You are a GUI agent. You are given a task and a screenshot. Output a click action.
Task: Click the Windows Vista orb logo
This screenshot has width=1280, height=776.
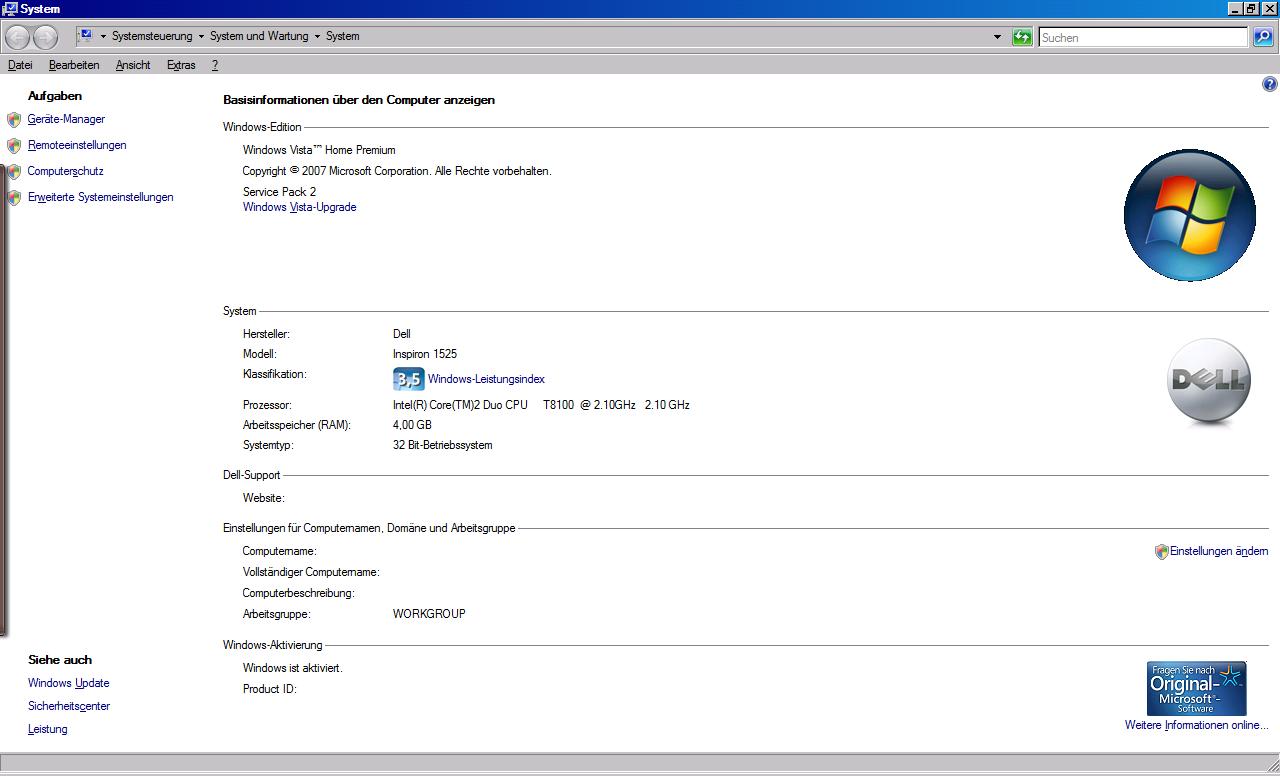tap(1189, 216)
